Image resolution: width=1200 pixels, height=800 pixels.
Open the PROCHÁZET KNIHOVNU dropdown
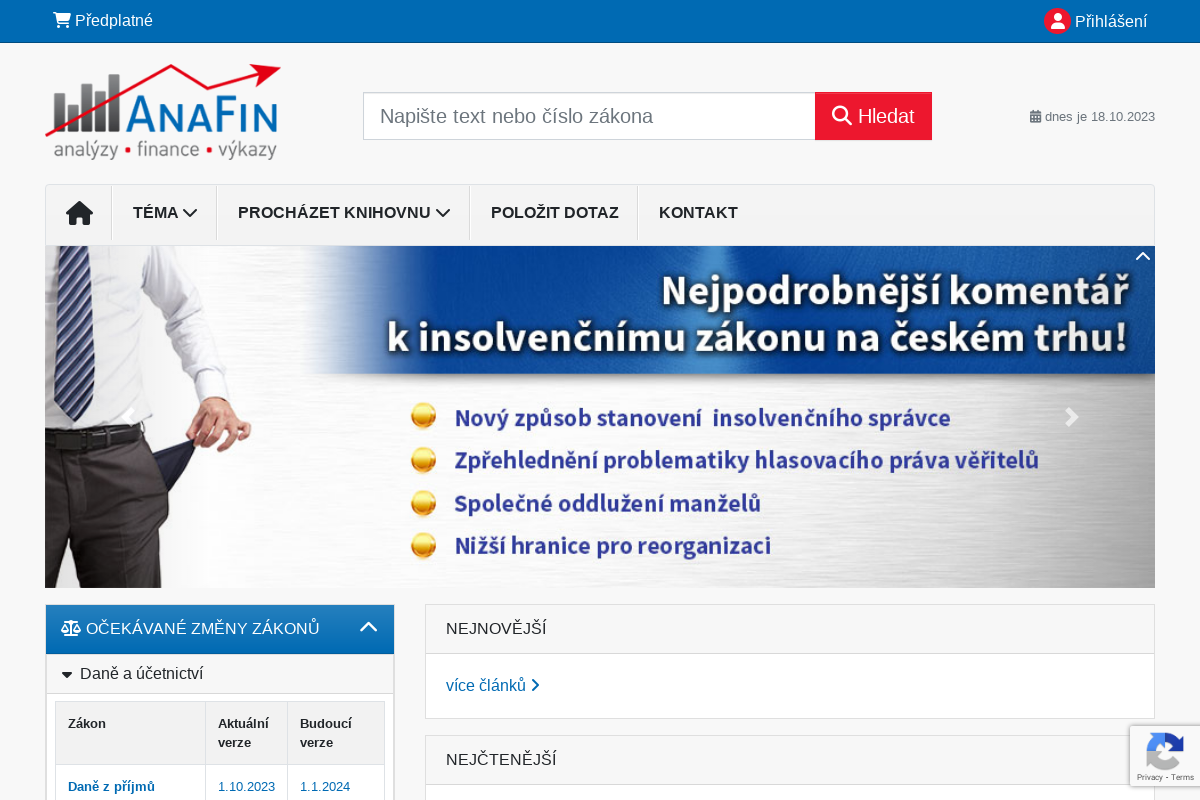(x=343, y=212)
